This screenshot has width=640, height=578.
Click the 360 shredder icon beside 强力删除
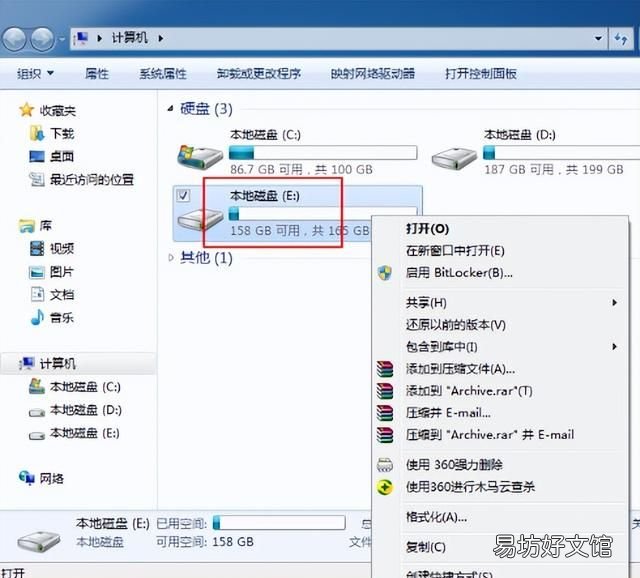tap(385, 465)
